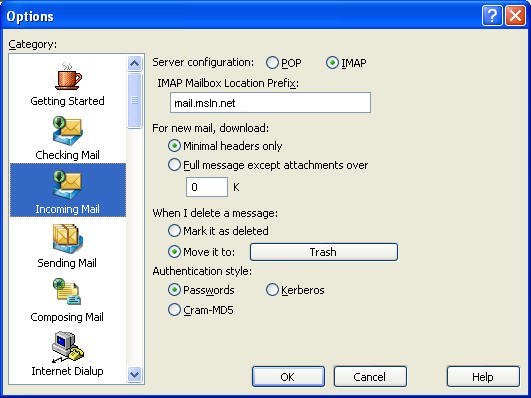531x398 pixels.
Task: Select the Checking Mail category icon
Action: point(67,131)
